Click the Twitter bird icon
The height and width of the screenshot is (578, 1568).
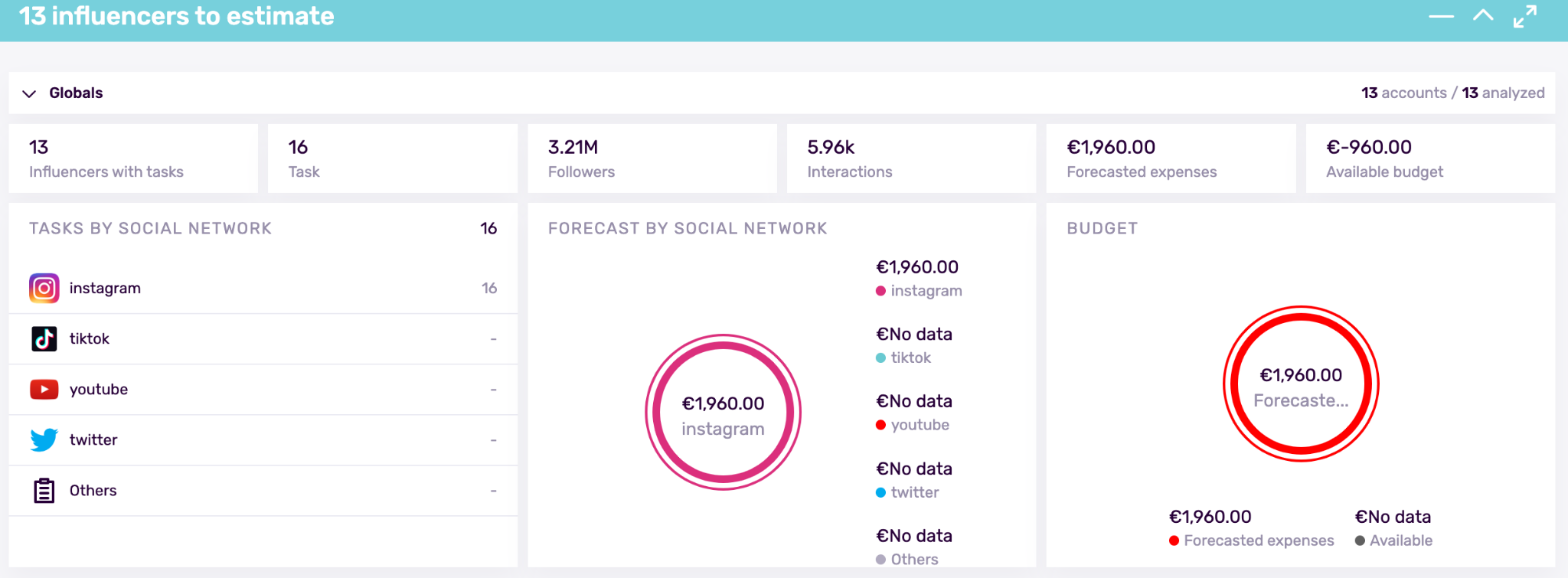44,439
